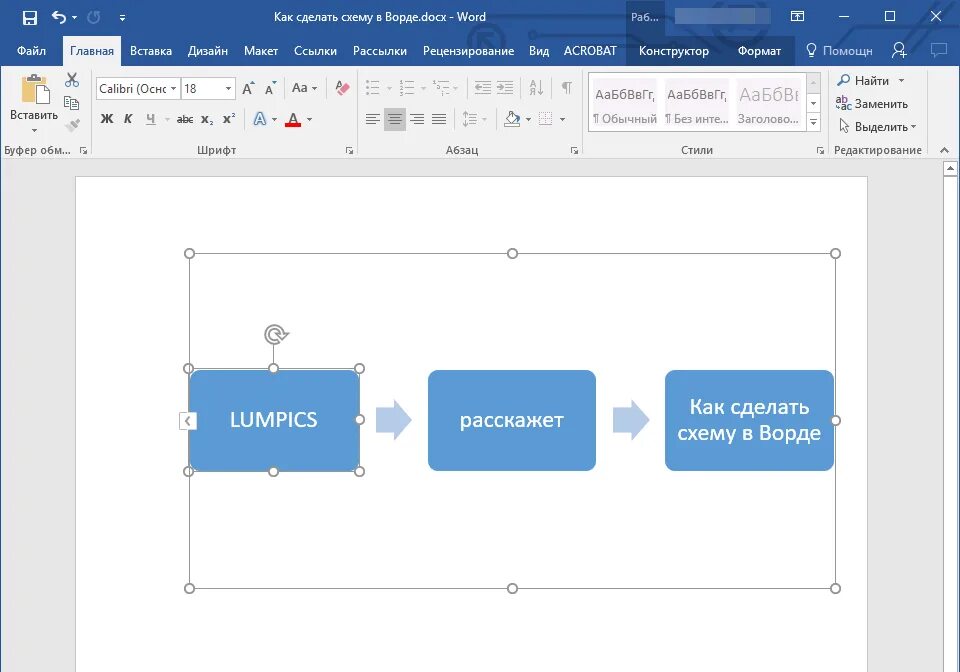Image resolution: width=960 pixels, height=672 pixels.
Task: Open the Файл menu
Action: (x=31, y=51)
